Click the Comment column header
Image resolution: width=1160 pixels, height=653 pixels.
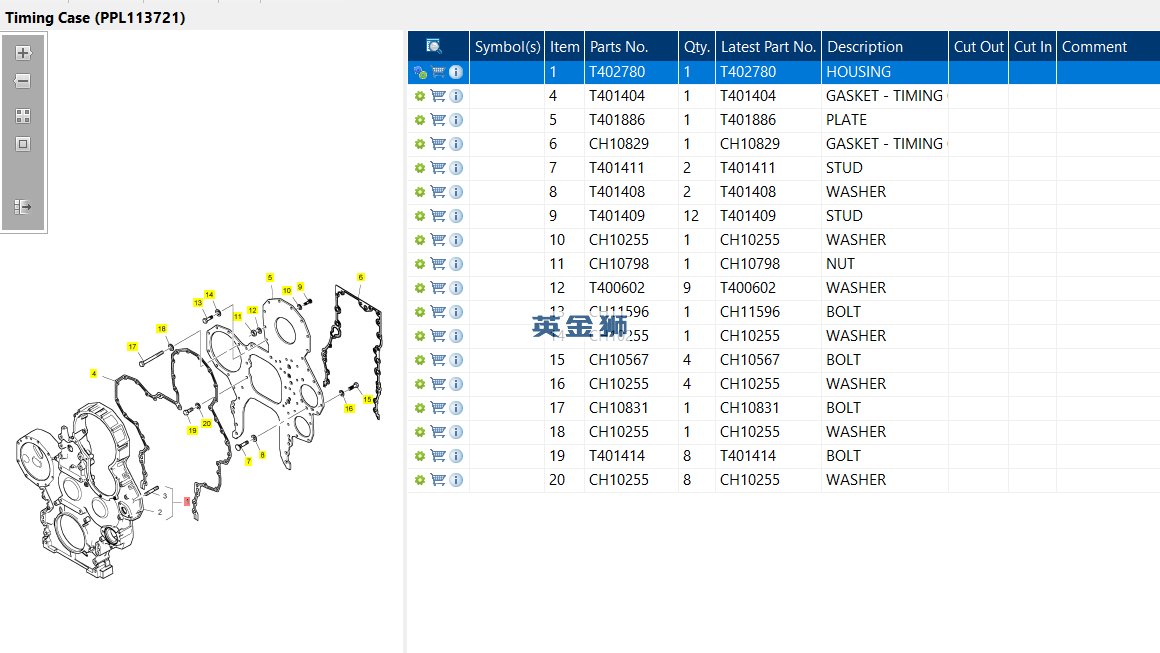[1108, 46]
